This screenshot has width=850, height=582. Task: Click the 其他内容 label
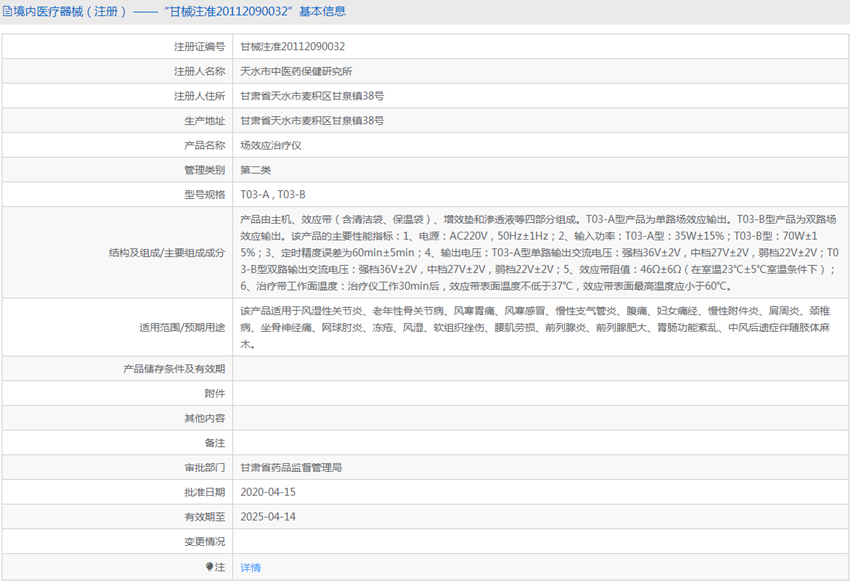point(204,418)
